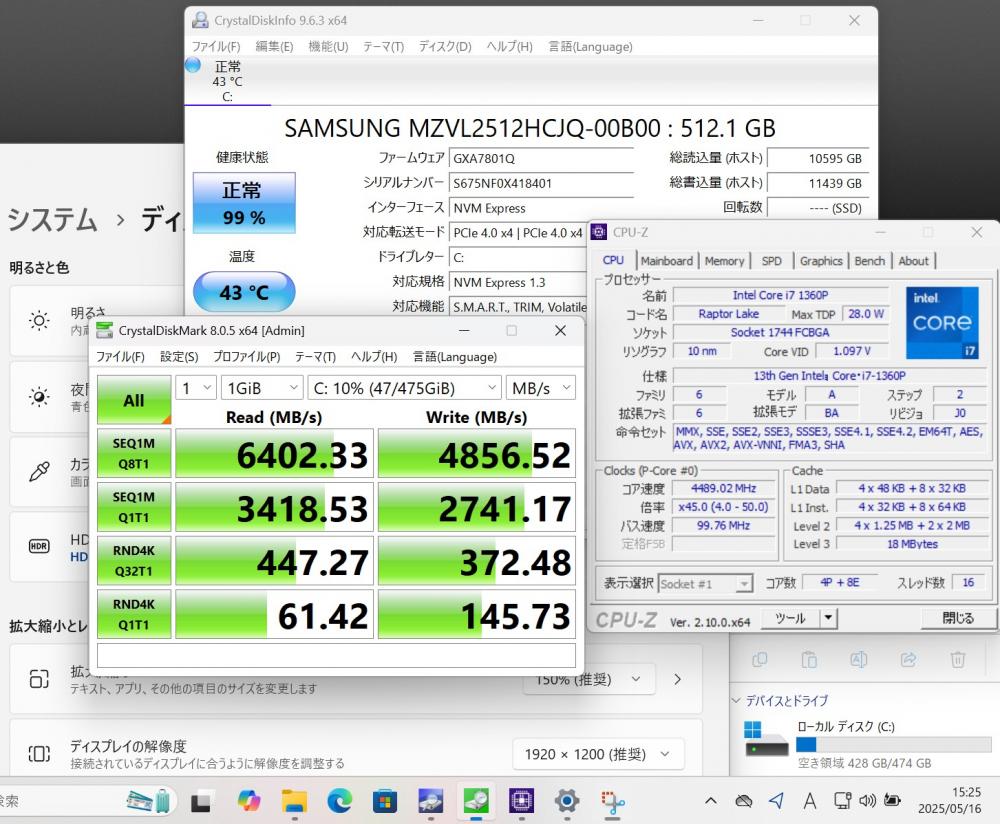Viewport: 1000px width, 824px height.
Task: Select the blue disk status circle for C:
Action: [x=193, y=65]
